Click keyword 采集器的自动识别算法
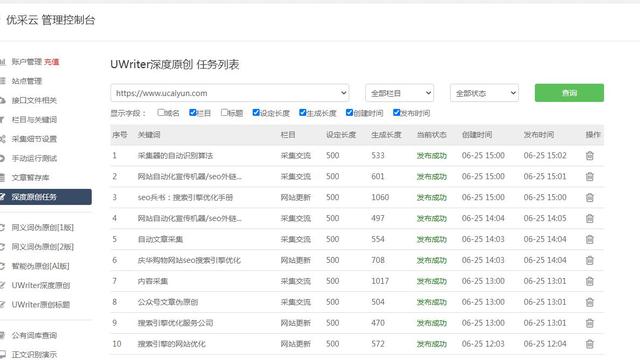This screenshot has height=360, width=640. coord(175,156)
